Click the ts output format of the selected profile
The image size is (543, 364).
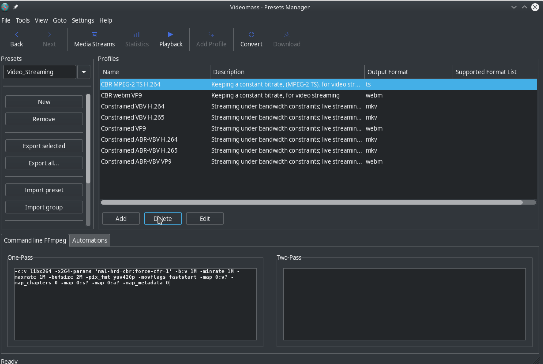click(368, 85)
